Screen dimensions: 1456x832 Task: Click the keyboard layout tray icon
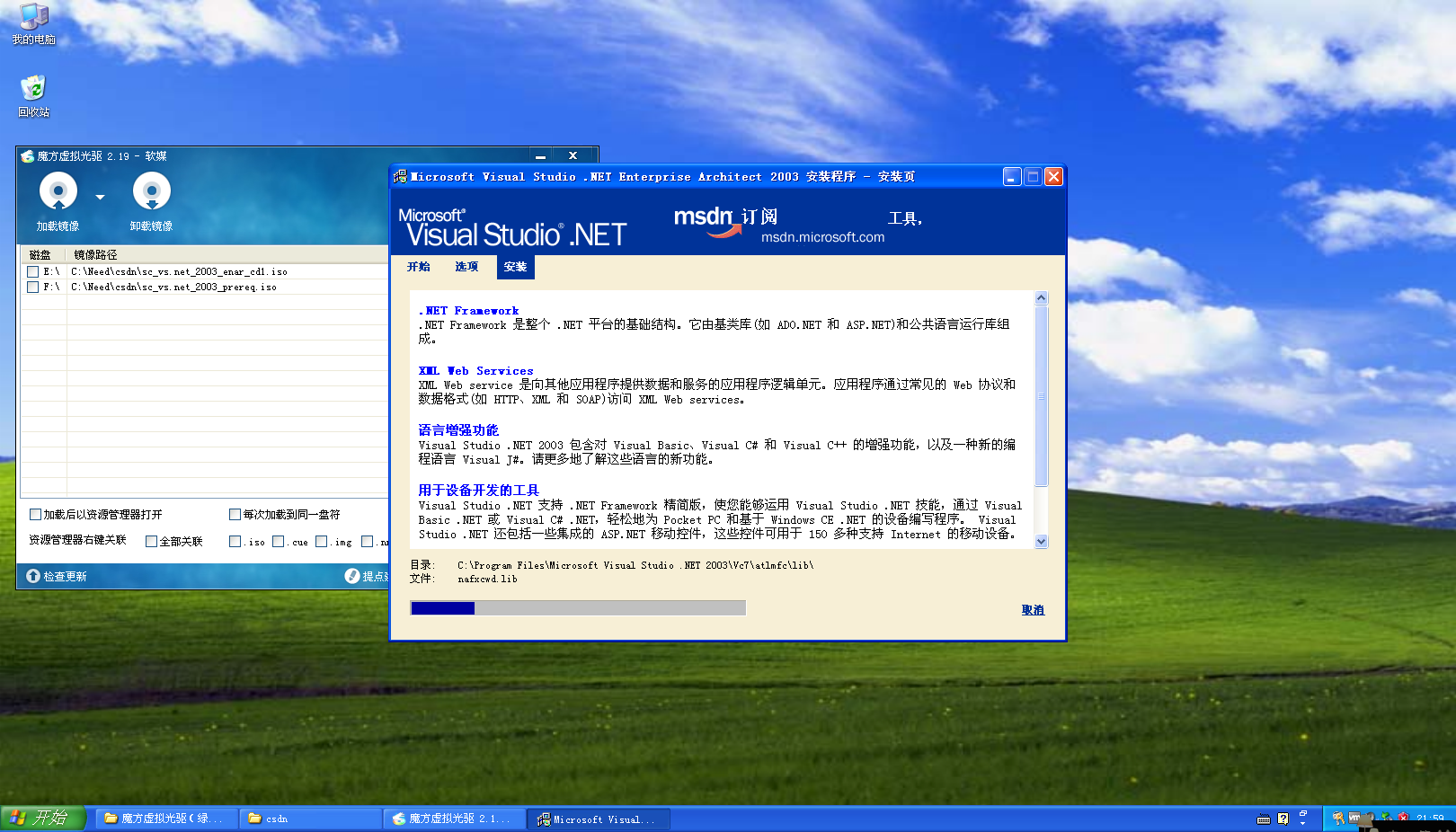(x=1264, y=818)
